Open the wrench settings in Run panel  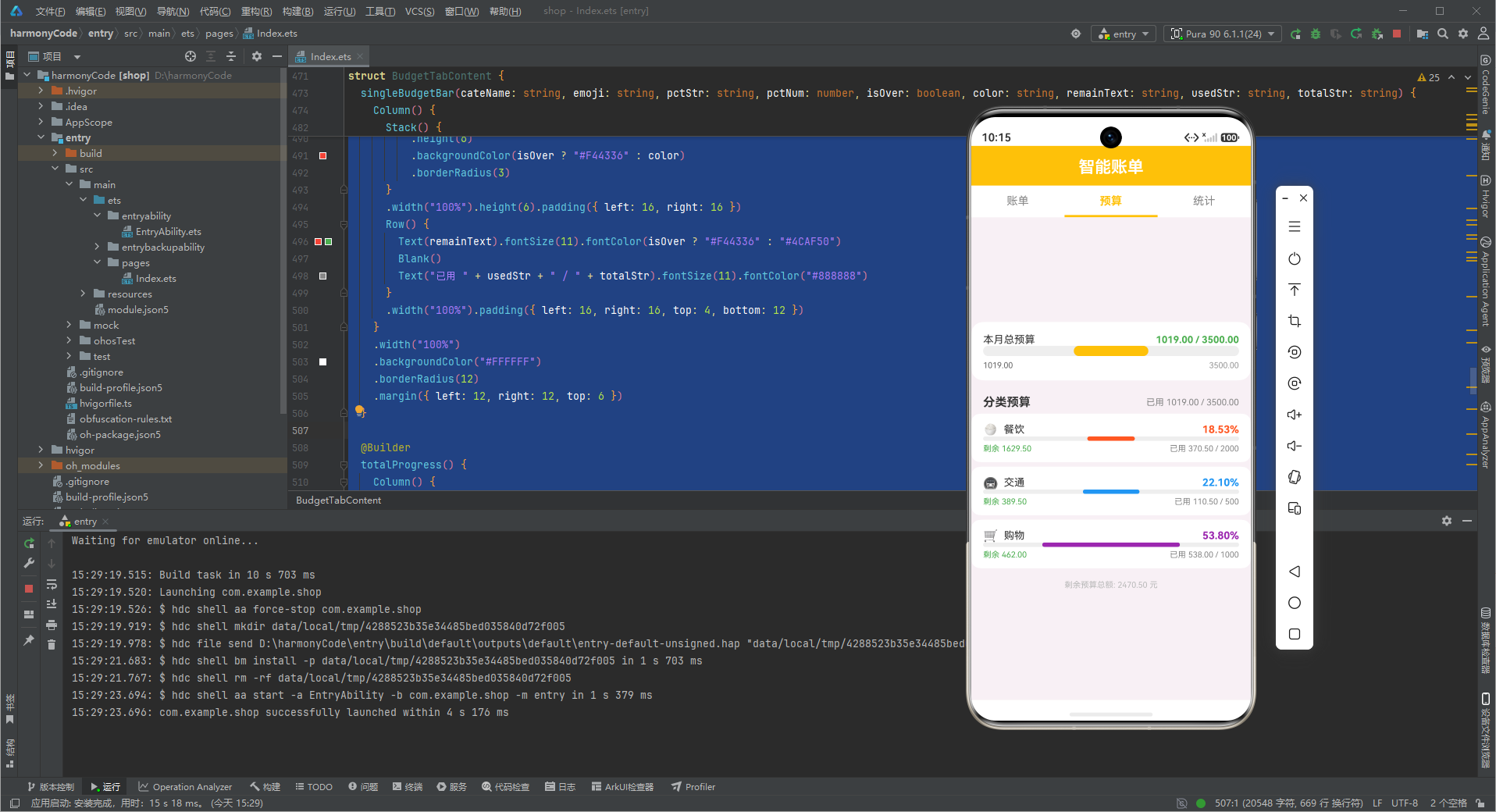click(x=29, y=563)
